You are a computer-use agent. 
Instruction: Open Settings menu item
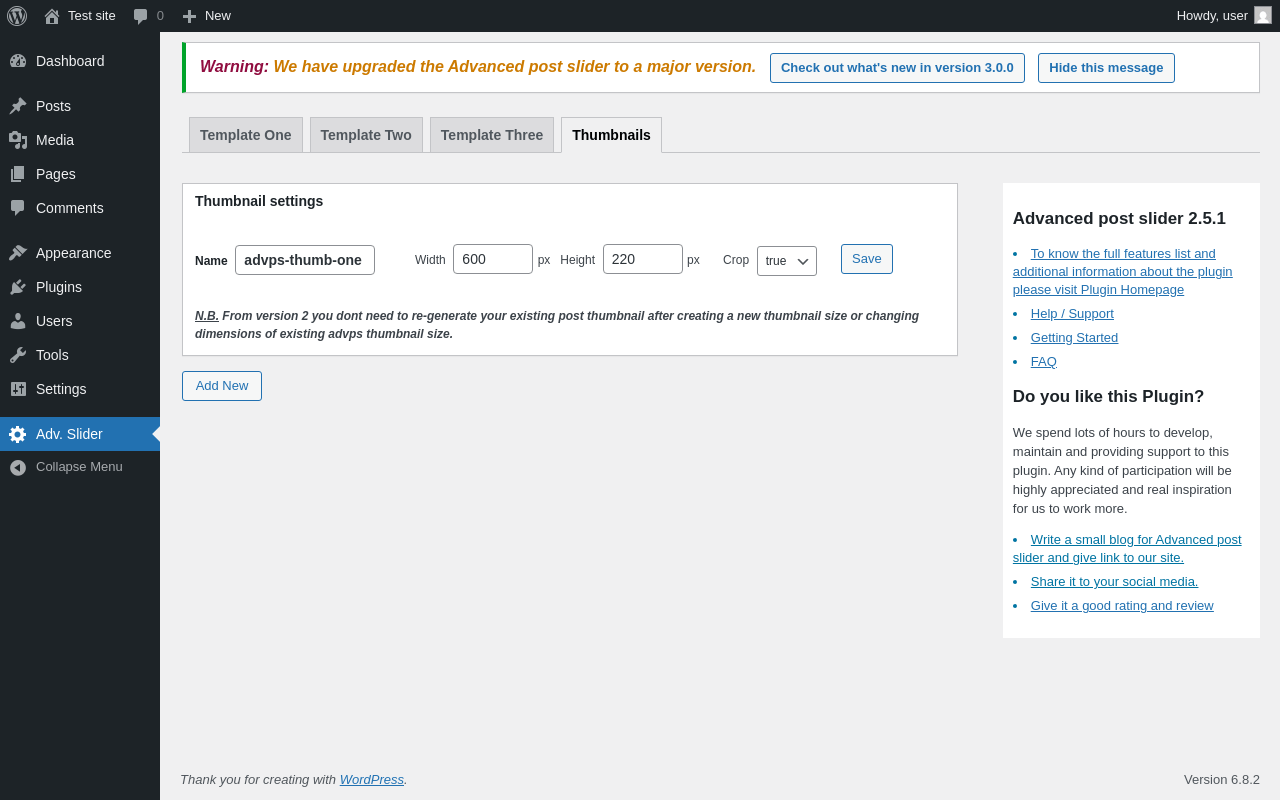click(80, 389)
